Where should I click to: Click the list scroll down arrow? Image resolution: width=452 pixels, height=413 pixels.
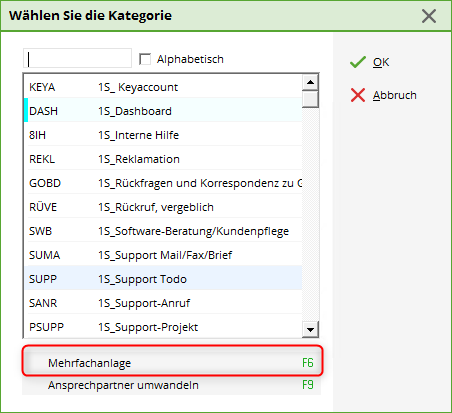pyautogui.click(x=310, y=330)
